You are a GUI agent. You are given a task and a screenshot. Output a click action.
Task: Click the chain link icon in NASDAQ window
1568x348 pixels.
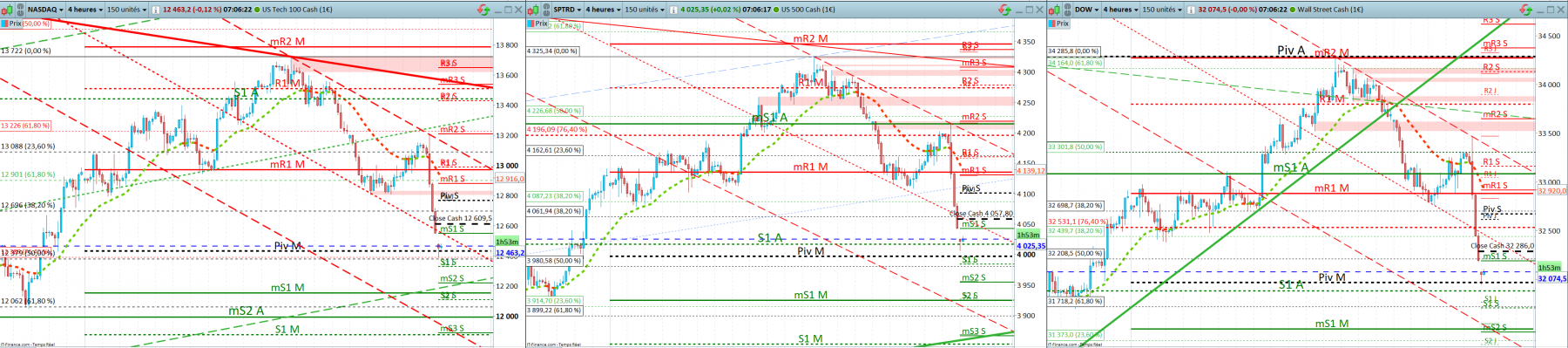(x=20, y=10)
